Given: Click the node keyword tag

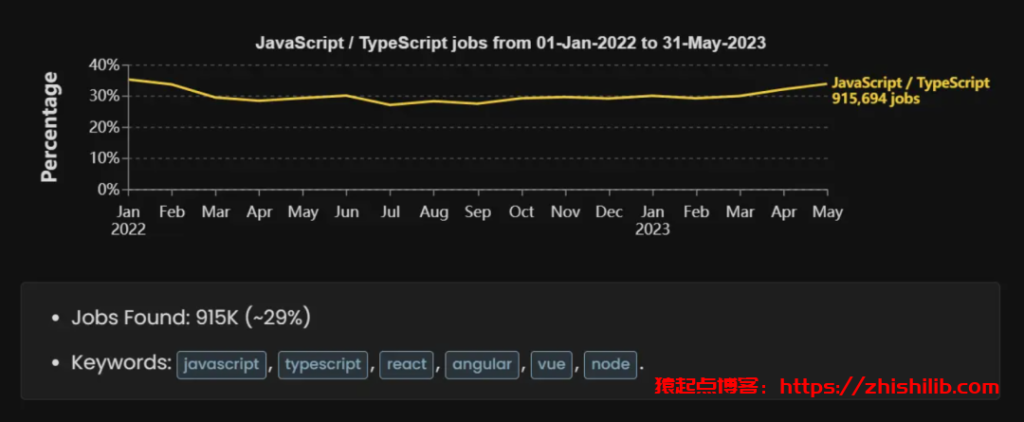Looking at the screenshot, I should pyautogui.click(x=610, y=365).
